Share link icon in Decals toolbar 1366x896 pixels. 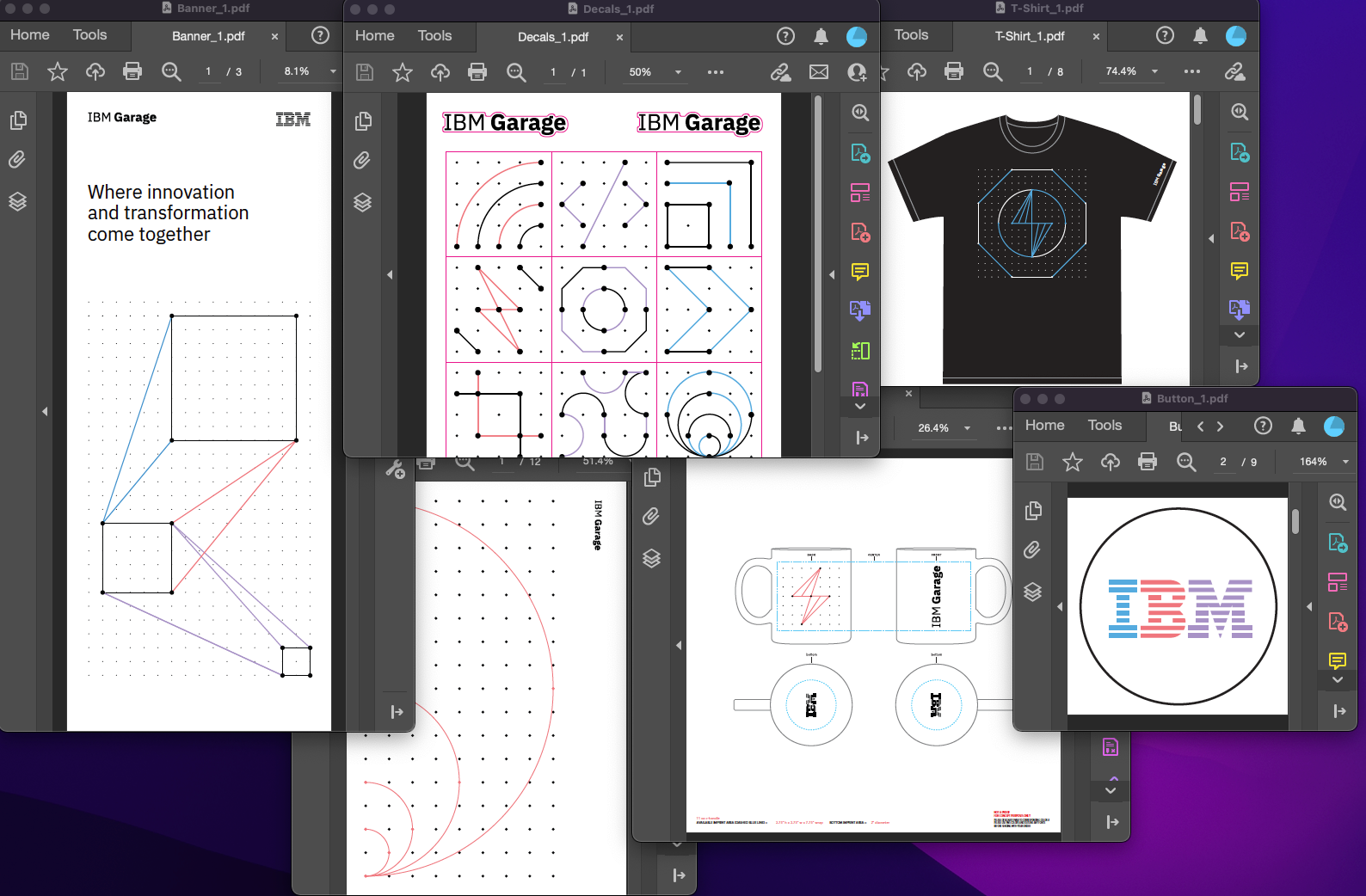[781, 72]
